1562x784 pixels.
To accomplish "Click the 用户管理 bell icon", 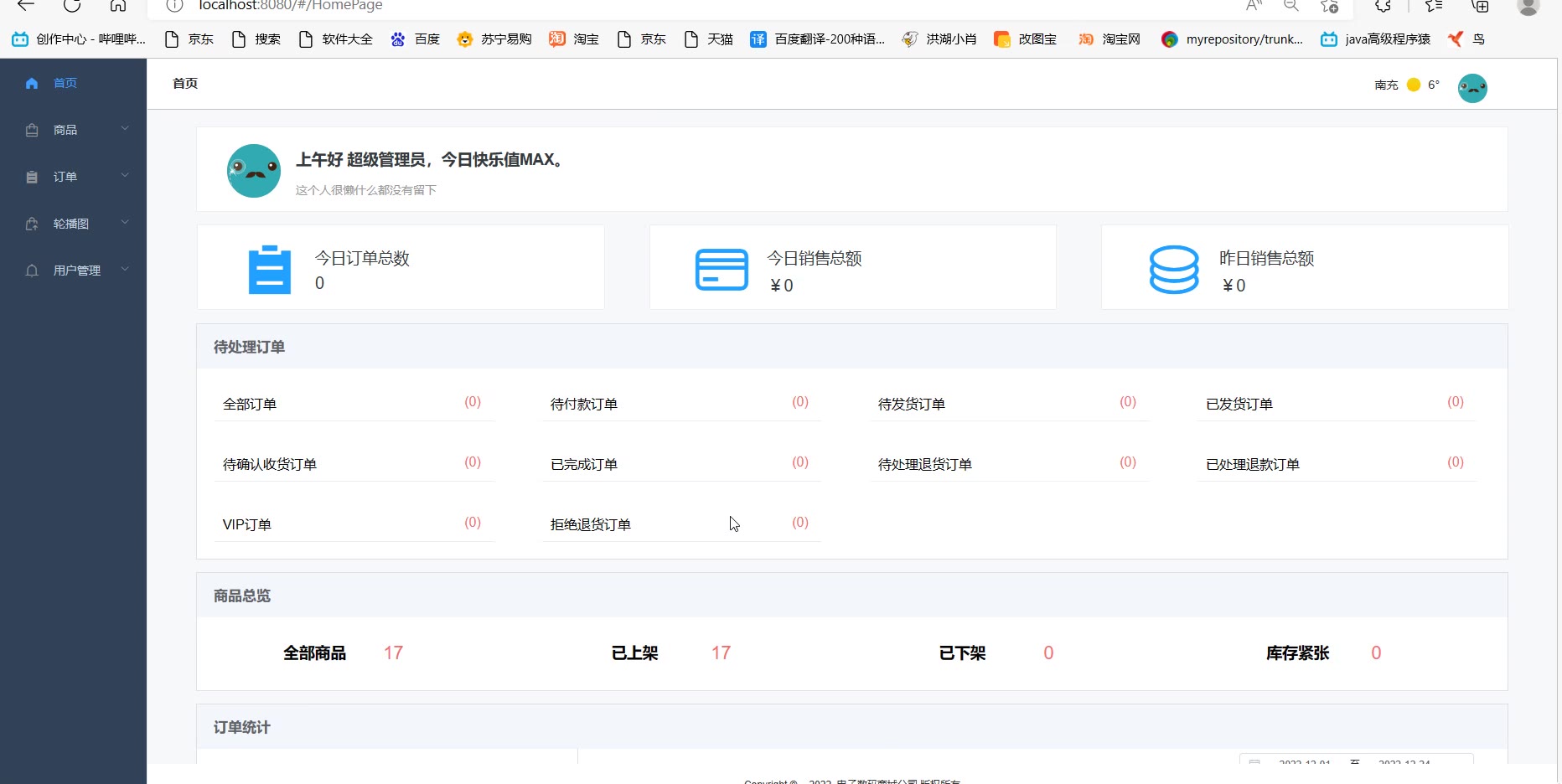I will 32,271.
